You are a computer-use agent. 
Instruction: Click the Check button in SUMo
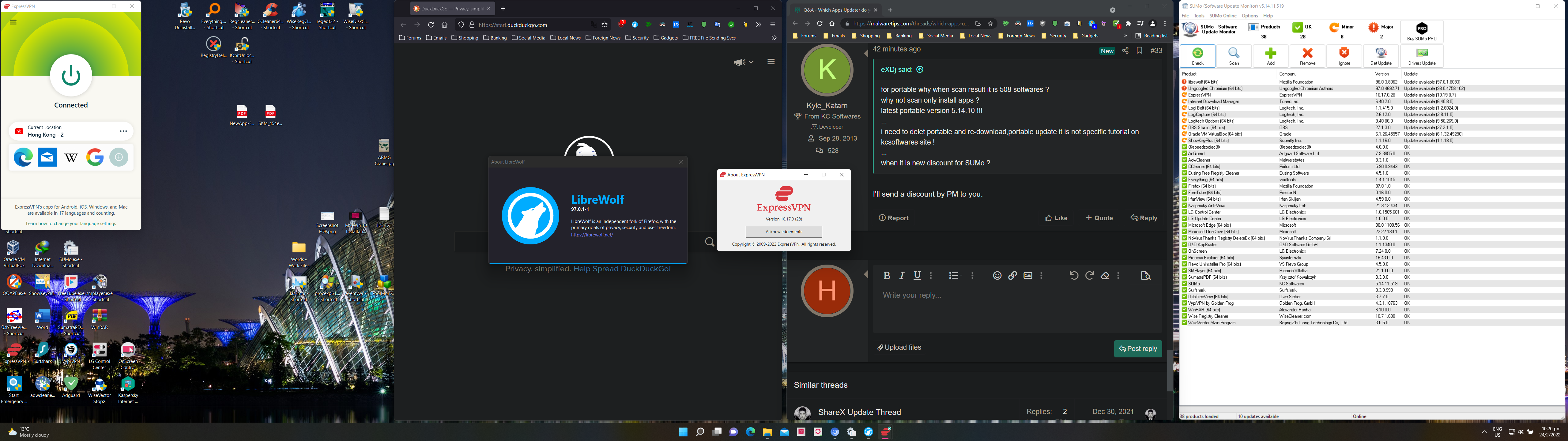point(1197,55)
